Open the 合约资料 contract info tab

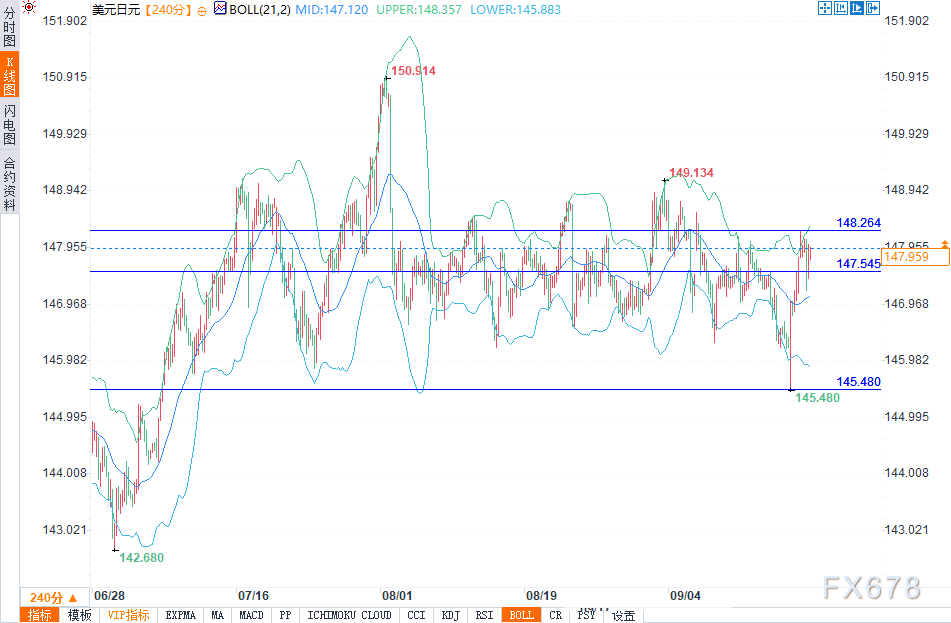[x=9, y=184]
